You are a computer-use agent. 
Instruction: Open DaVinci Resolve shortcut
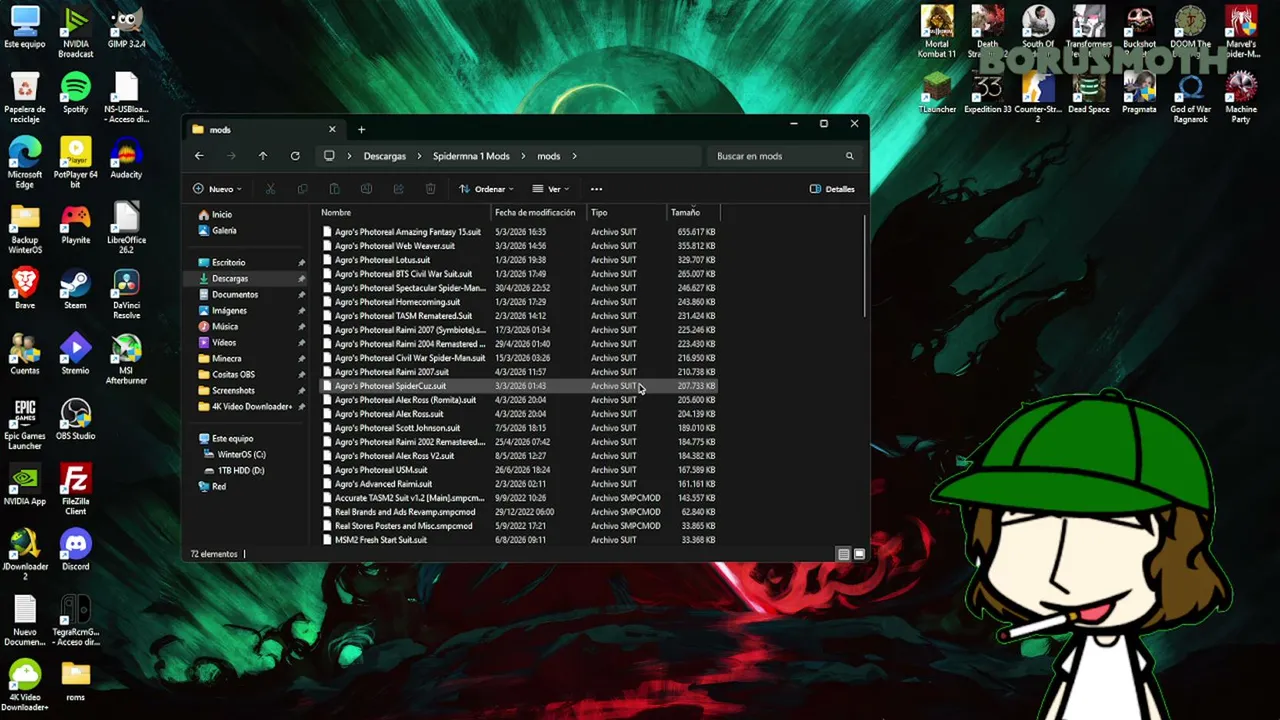coord(126,294)
